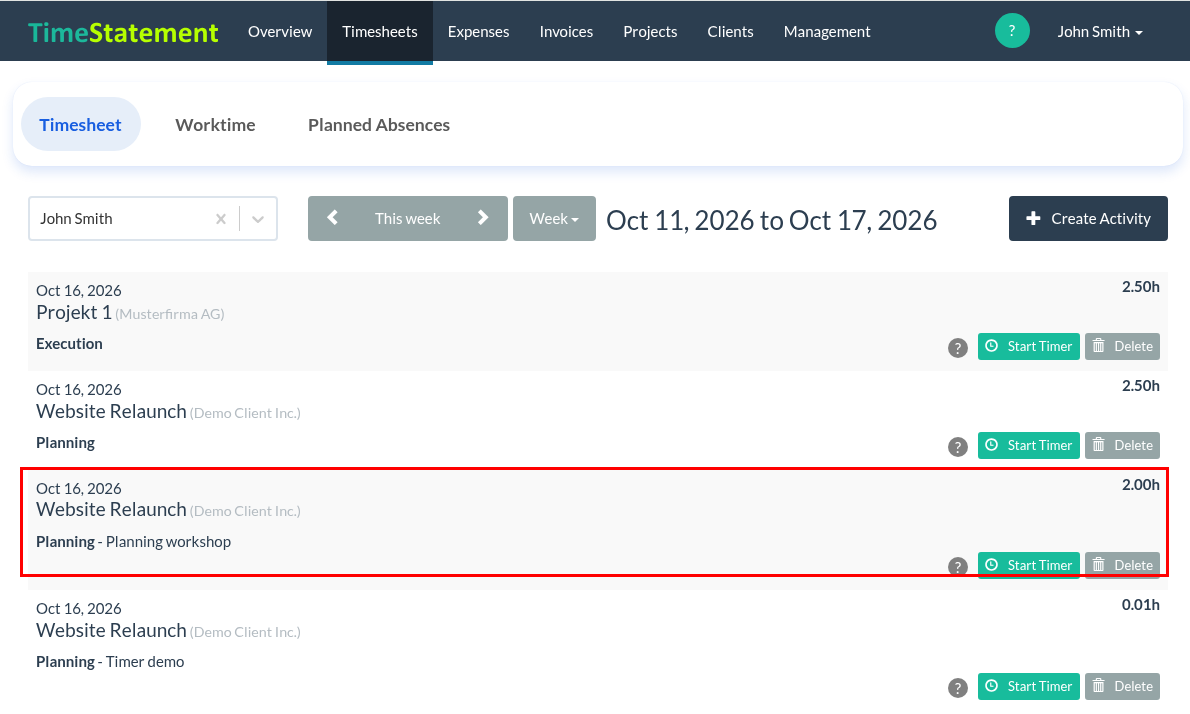Go to the Expenses page
This screenshot has height=714, width=1190.
(x=478, y=32)
